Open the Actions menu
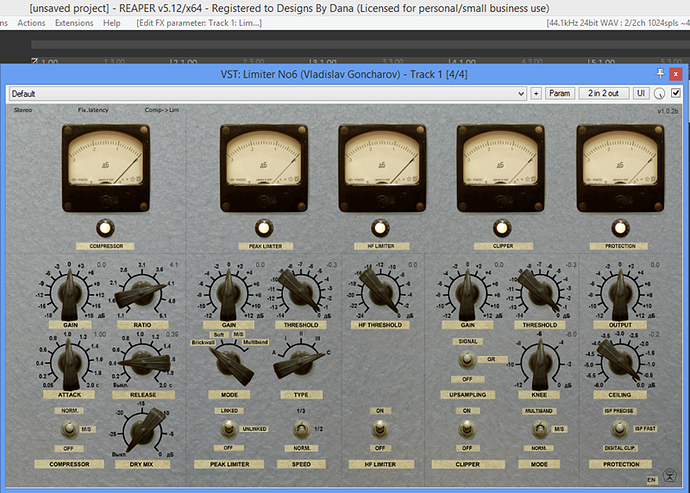 [x=31, y=23]
